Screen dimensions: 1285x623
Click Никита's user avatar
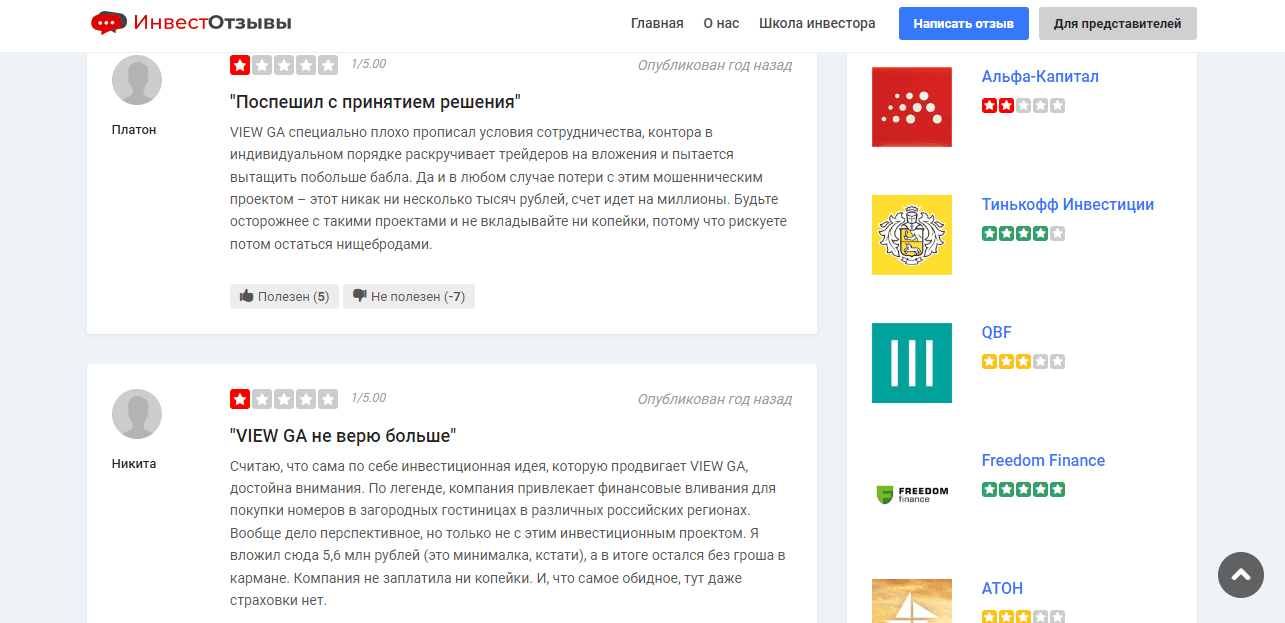[137, 414]
